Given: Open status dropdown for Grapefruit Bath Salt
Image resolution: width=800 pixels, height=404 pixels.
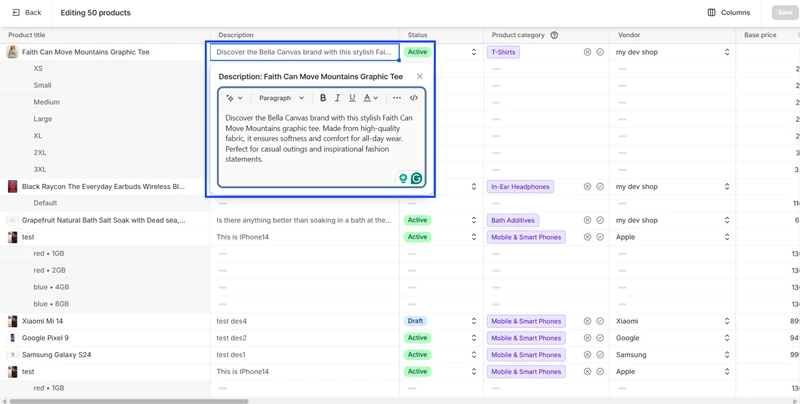Looking at the screenshot, I should (x=473, y=220).
